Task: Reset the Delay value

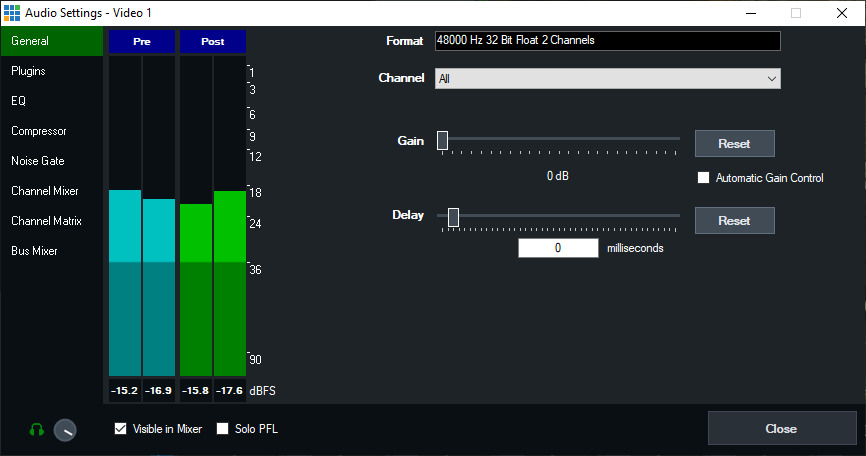Action: [734, 220]
